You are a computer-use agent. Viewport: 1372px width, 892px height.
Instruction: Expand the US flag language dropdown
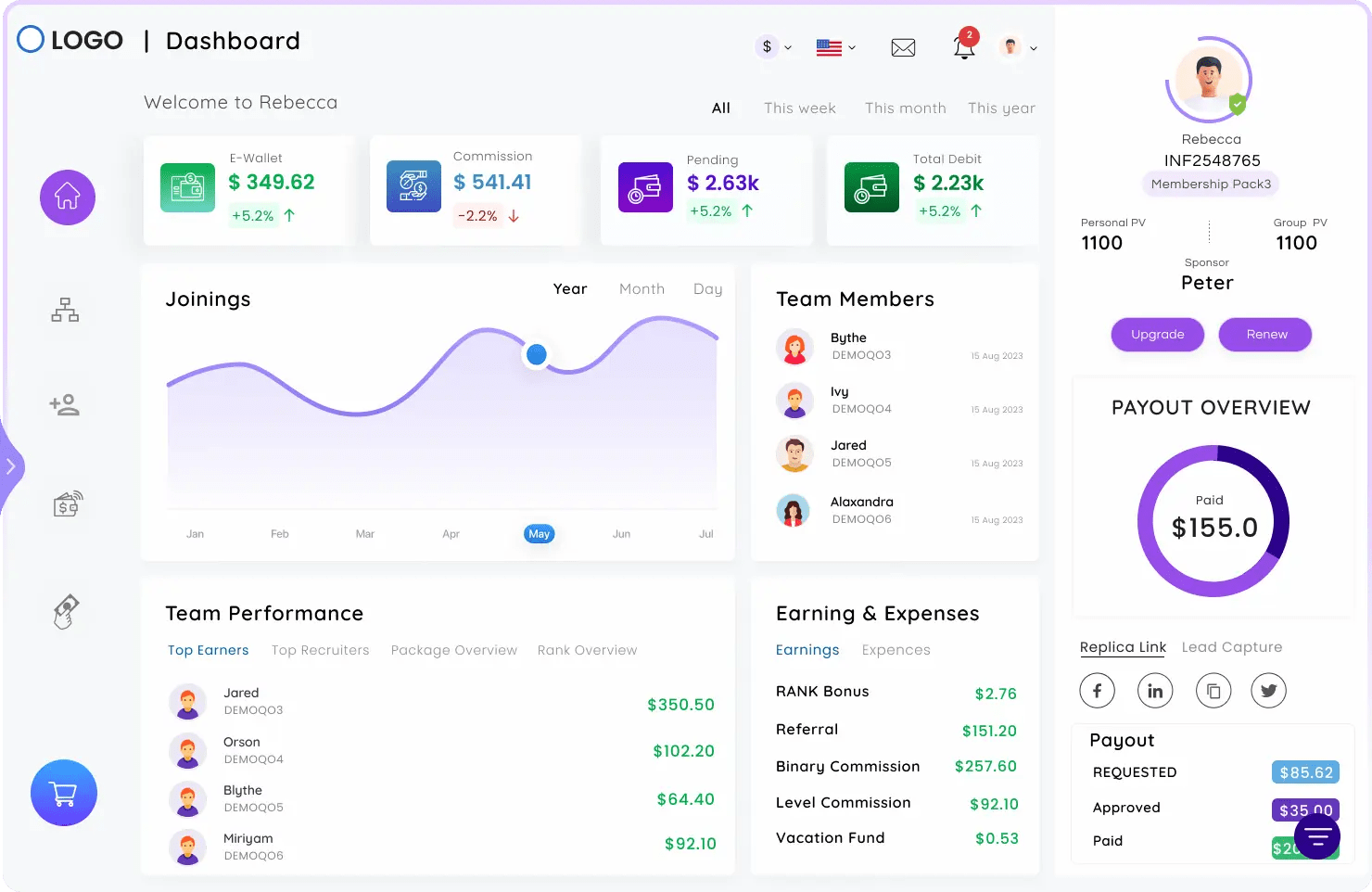[x=836, y=47]
